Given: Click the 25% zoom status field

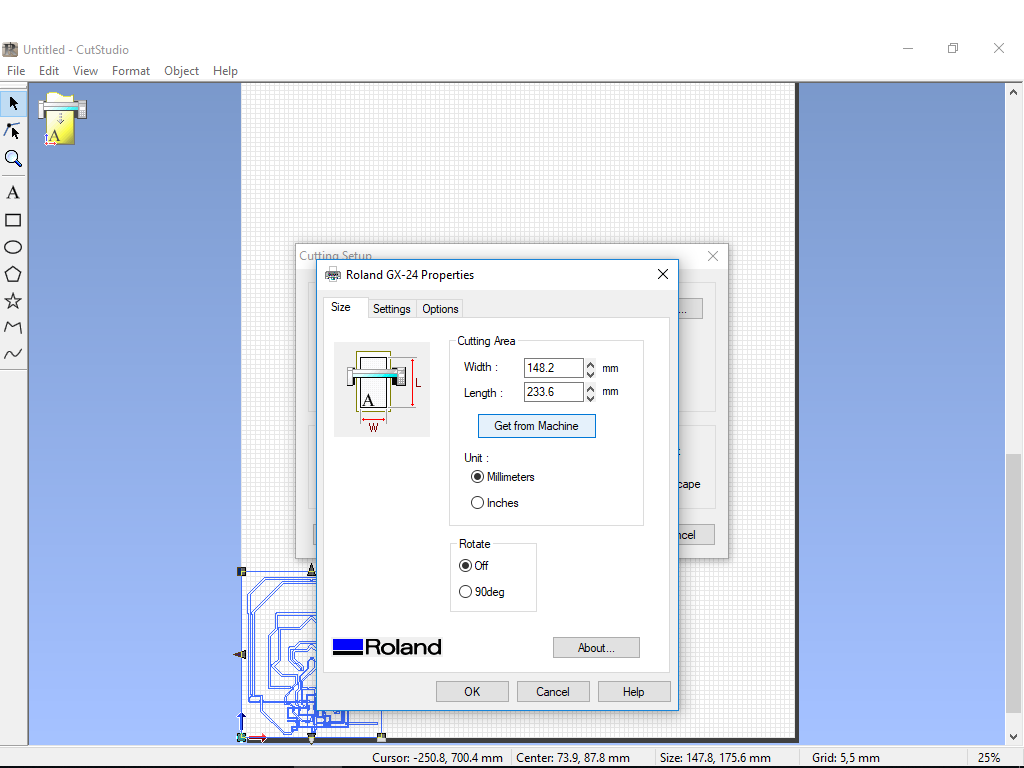Looking at the screenshot, I should coord(989,758).
